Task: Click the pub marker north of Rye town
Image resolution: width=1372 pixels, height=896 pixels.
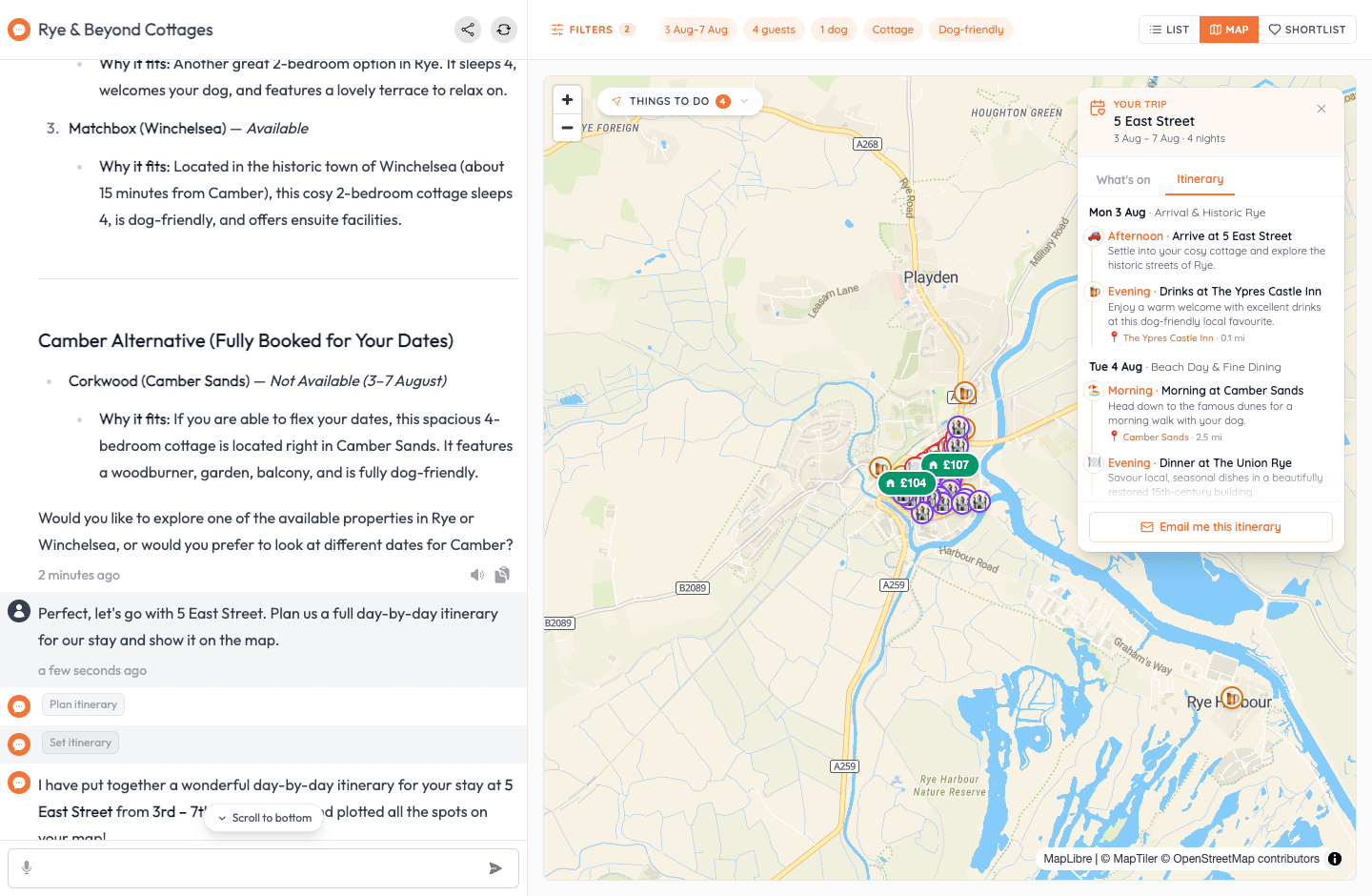Action: (965, 393)
